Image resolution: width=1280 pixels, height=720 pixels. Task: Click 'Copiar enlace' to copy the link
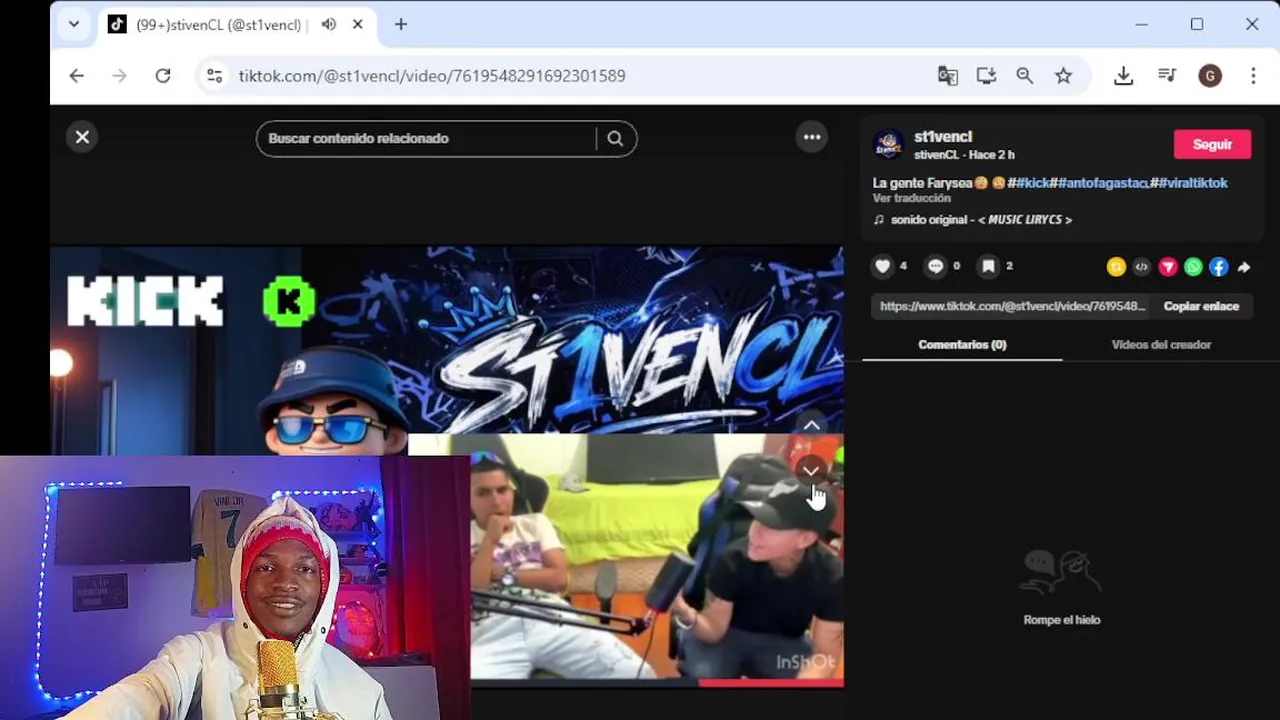coord(1201,307)
